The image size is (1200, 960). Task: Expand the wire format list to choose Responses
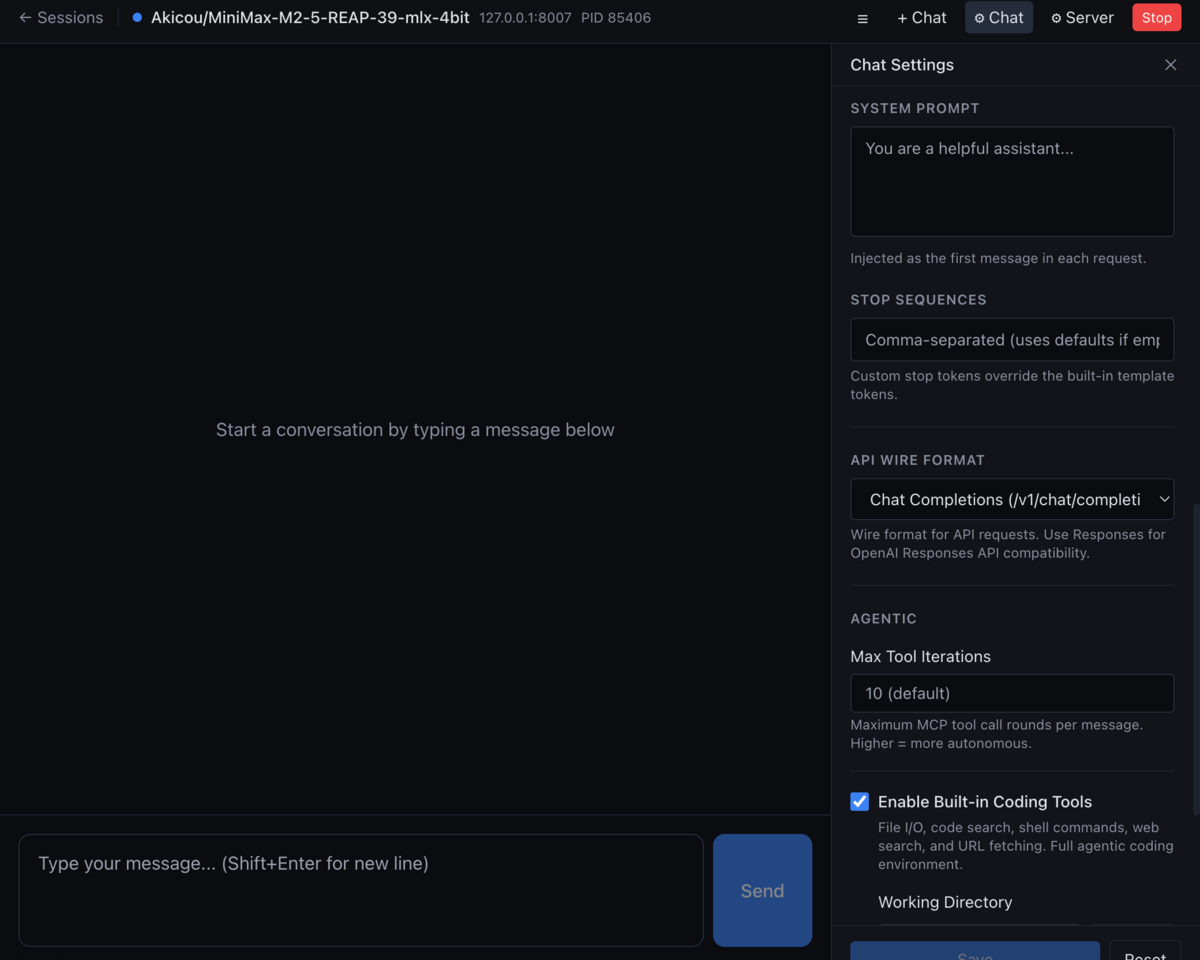[x=1011, y=498]
